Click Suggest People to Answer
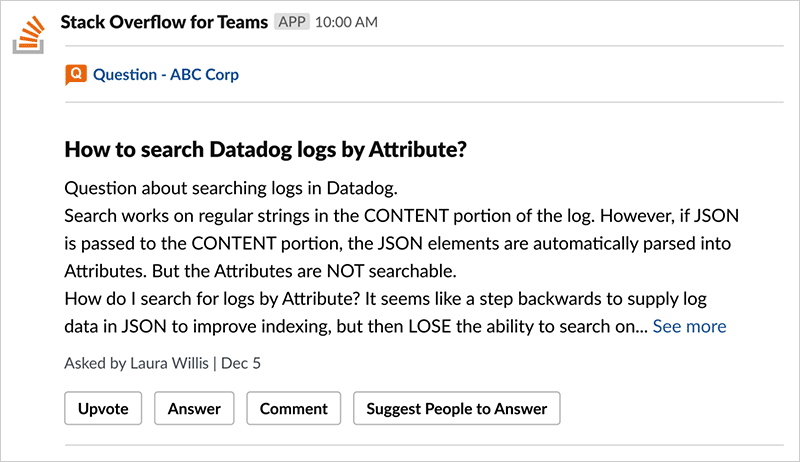The width and height of the screenshot is (800, 462). [x=456, y=408]
